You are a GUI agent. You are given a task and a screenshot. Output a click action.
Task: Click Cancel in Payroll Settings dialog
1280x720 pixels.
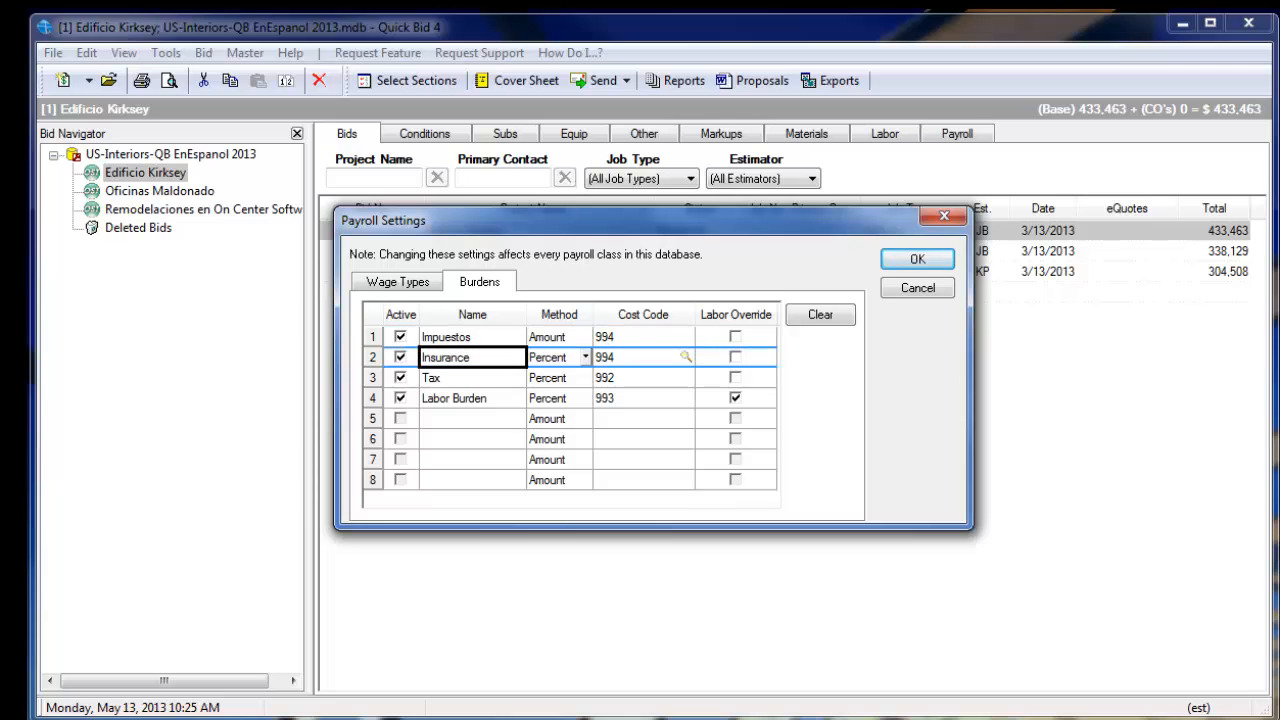coord(918,288)
